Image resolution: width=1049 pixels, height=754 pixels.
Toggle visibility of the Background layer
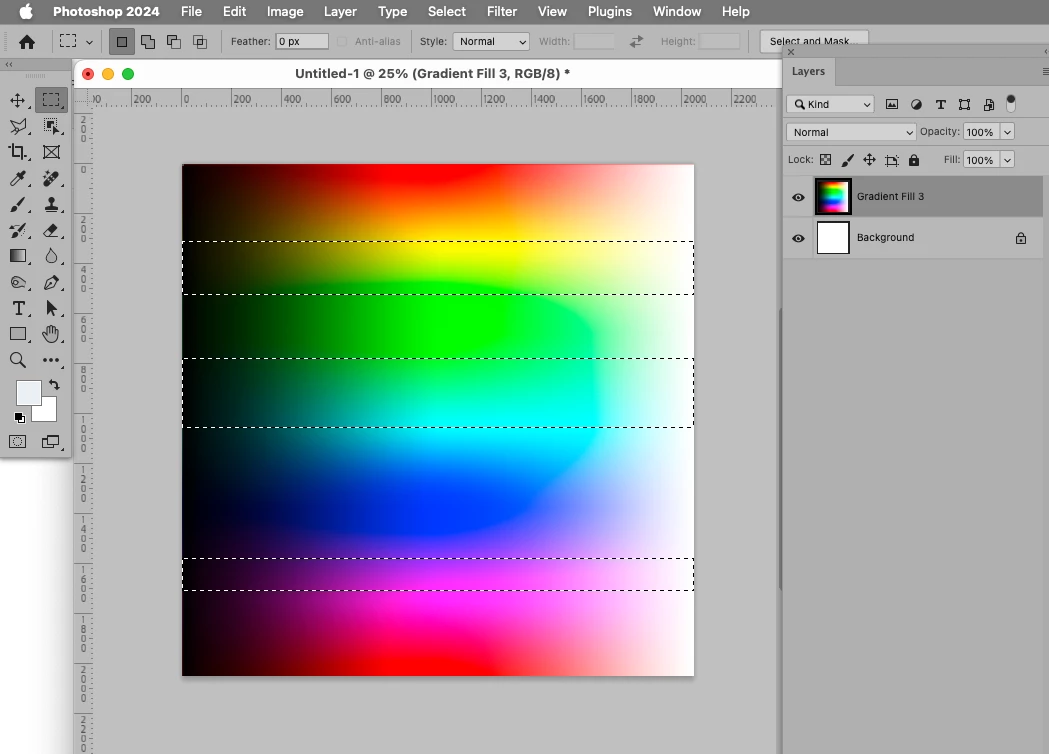(798, 238)
